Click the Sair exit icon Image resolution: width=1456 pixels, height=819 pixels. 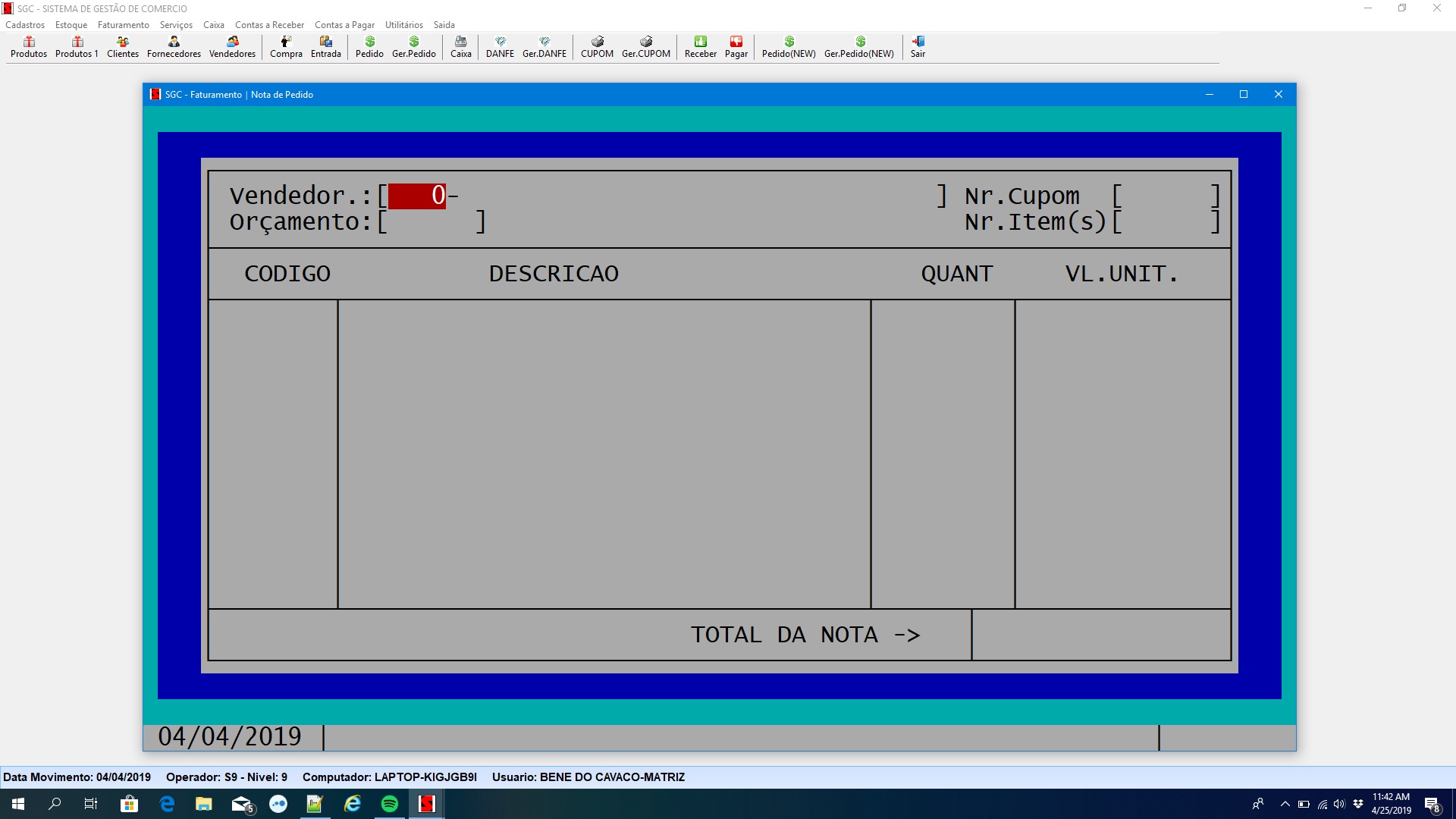pos(918,46)
